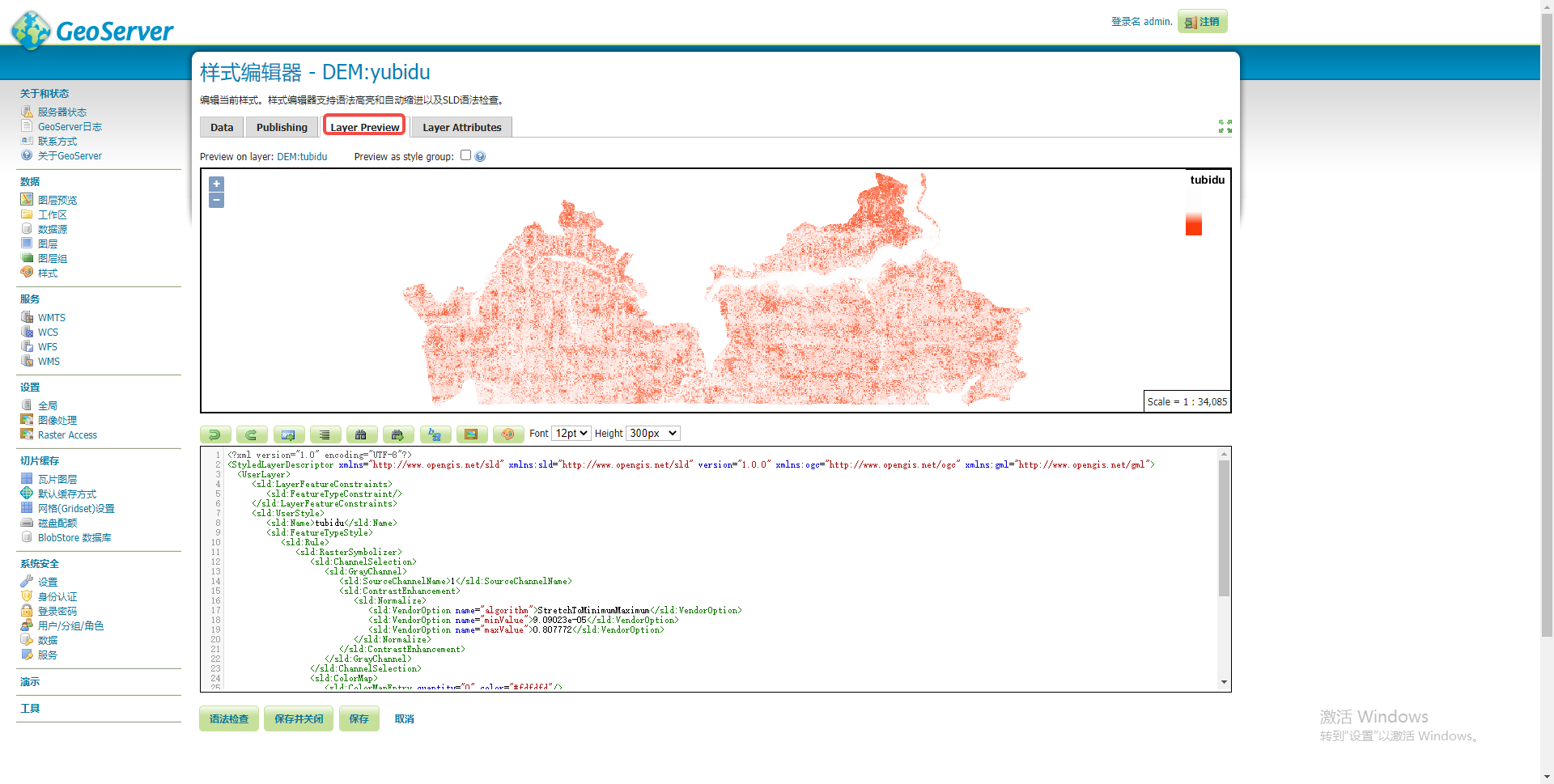1554x784 pixels.
Task: Open BlobStore 数据库 link
Action: (x=74, y=538)
